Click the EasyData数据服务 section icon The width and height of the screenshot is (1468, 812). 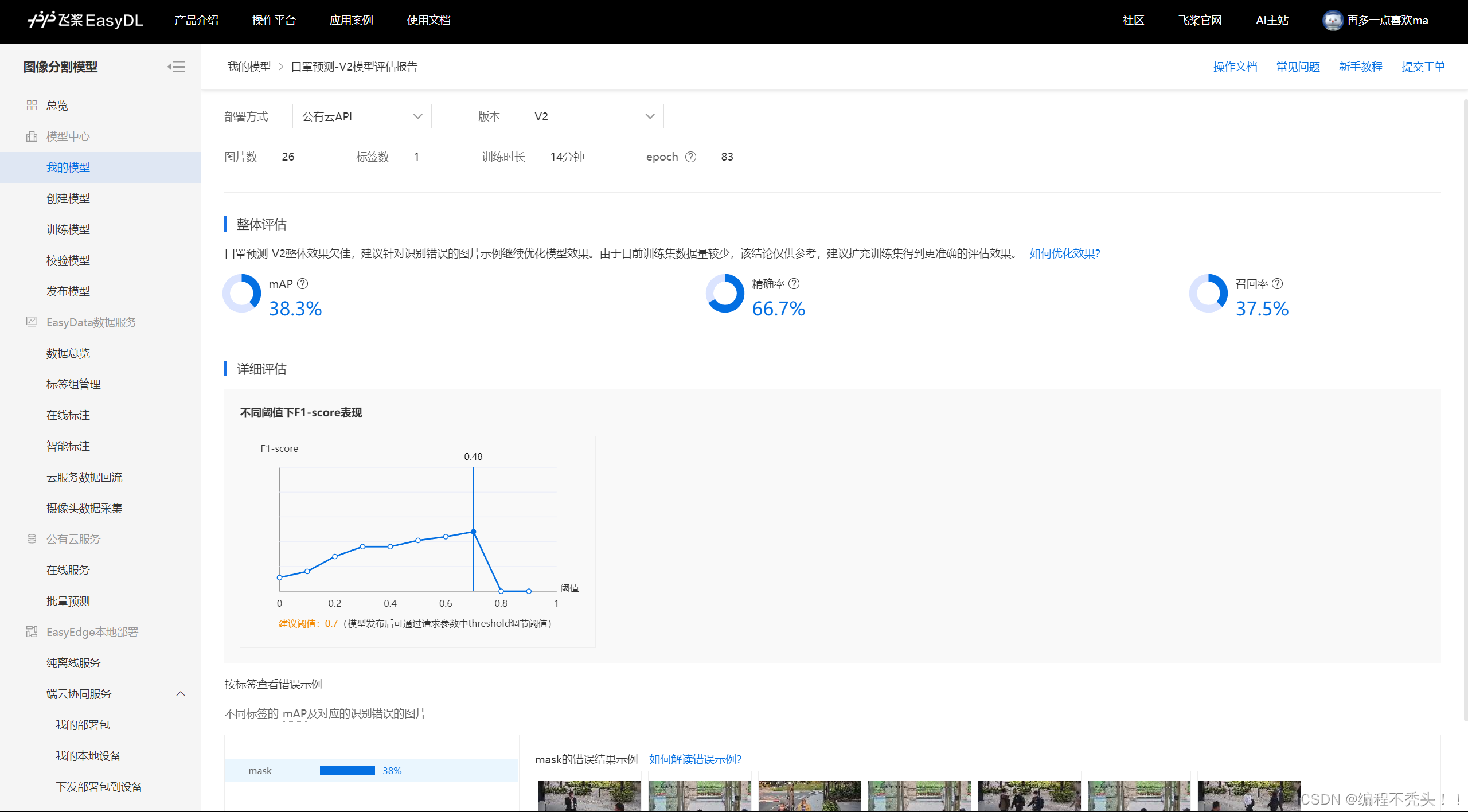[x=32, y=322]
